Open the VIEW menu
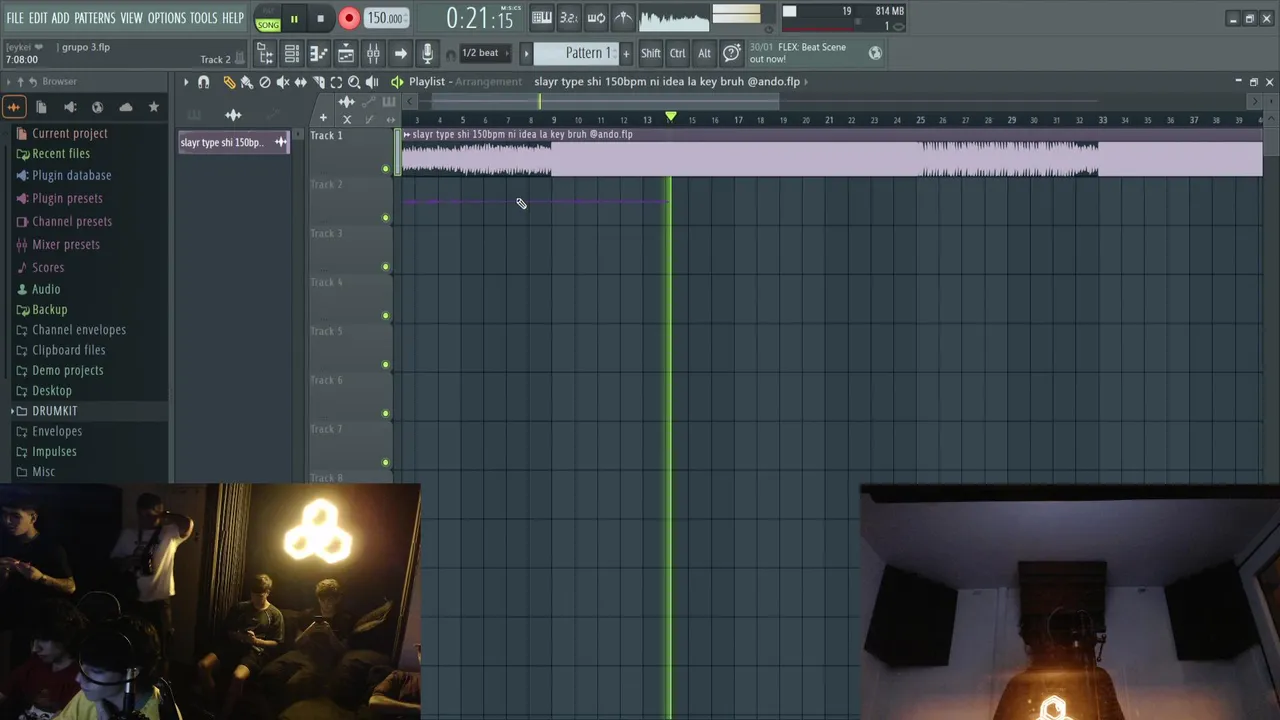 (x=132, y=18)
